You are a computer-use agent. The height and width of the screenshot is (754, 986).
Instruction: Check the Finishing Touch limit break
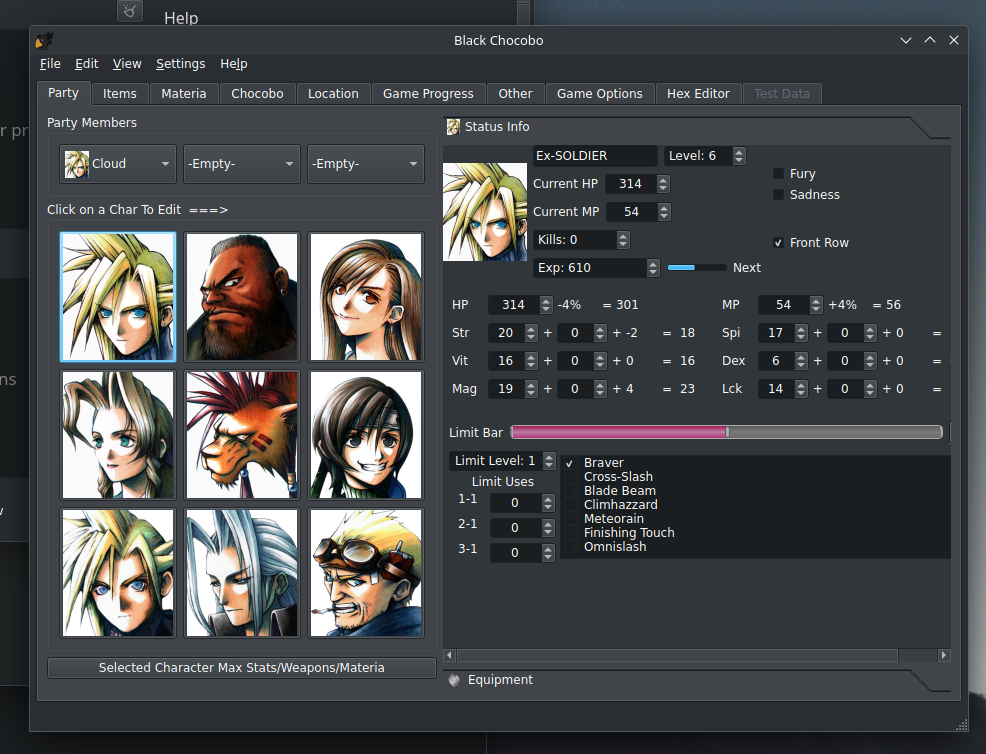570,533
